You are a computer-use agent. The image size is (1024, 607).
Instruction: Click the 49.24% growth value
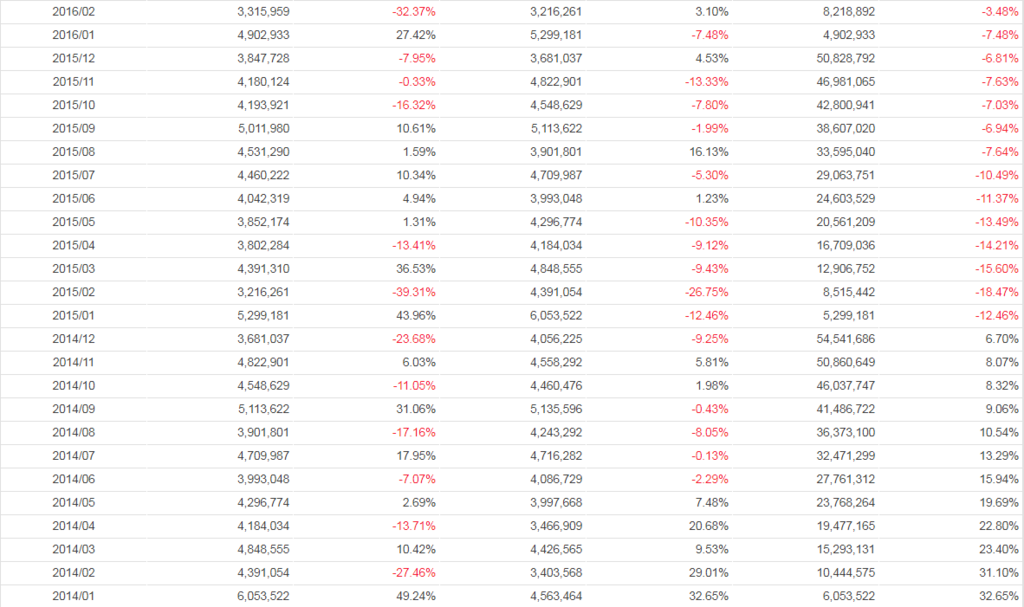click(417, 596)
